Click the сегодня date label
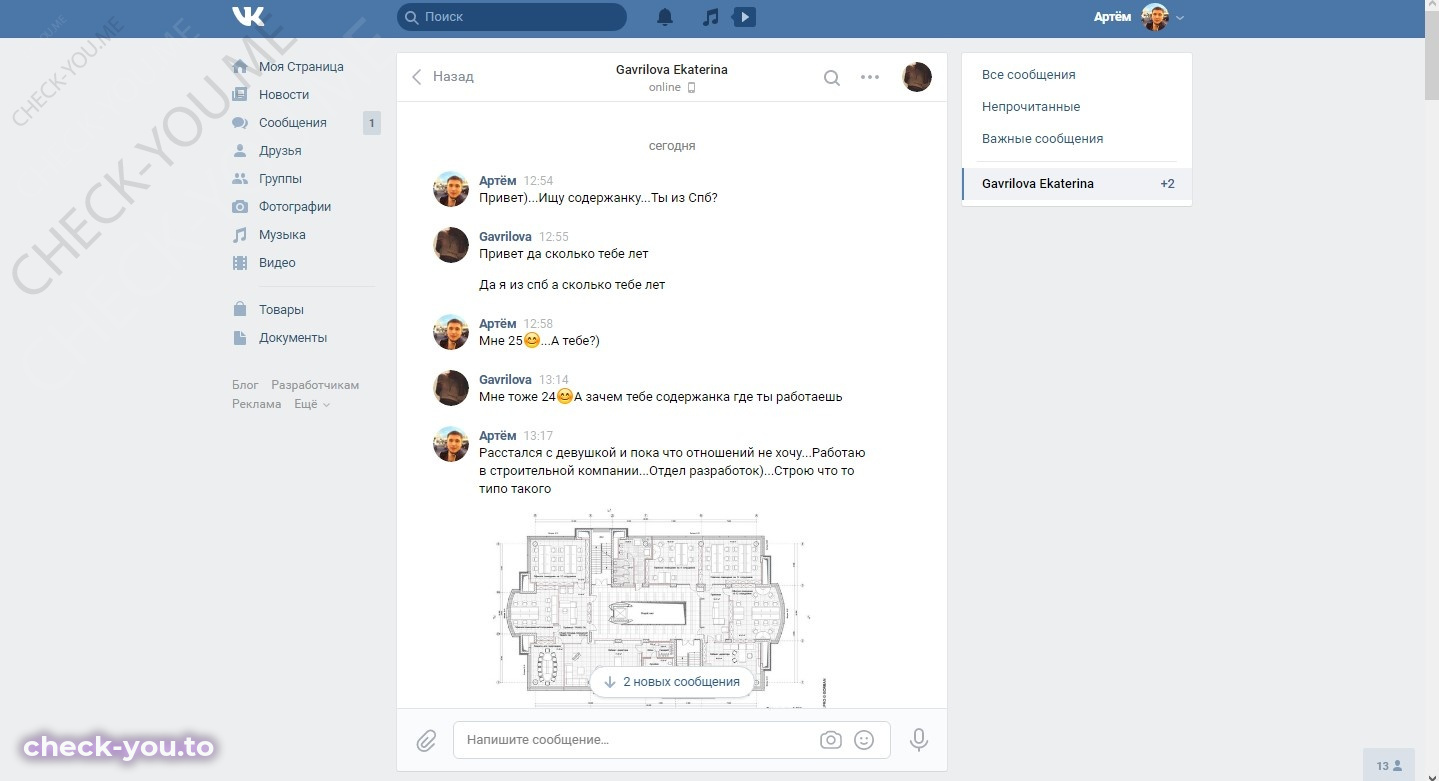The width and height of the screenshot is (1439, 781). click(672, 146)
